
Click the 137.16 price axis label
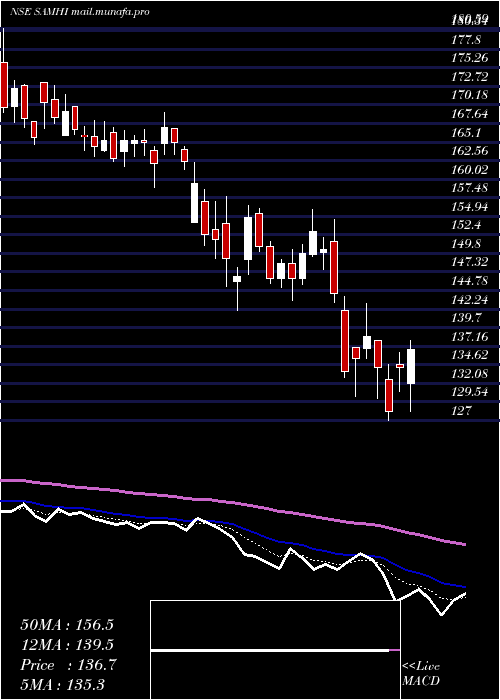470,336
